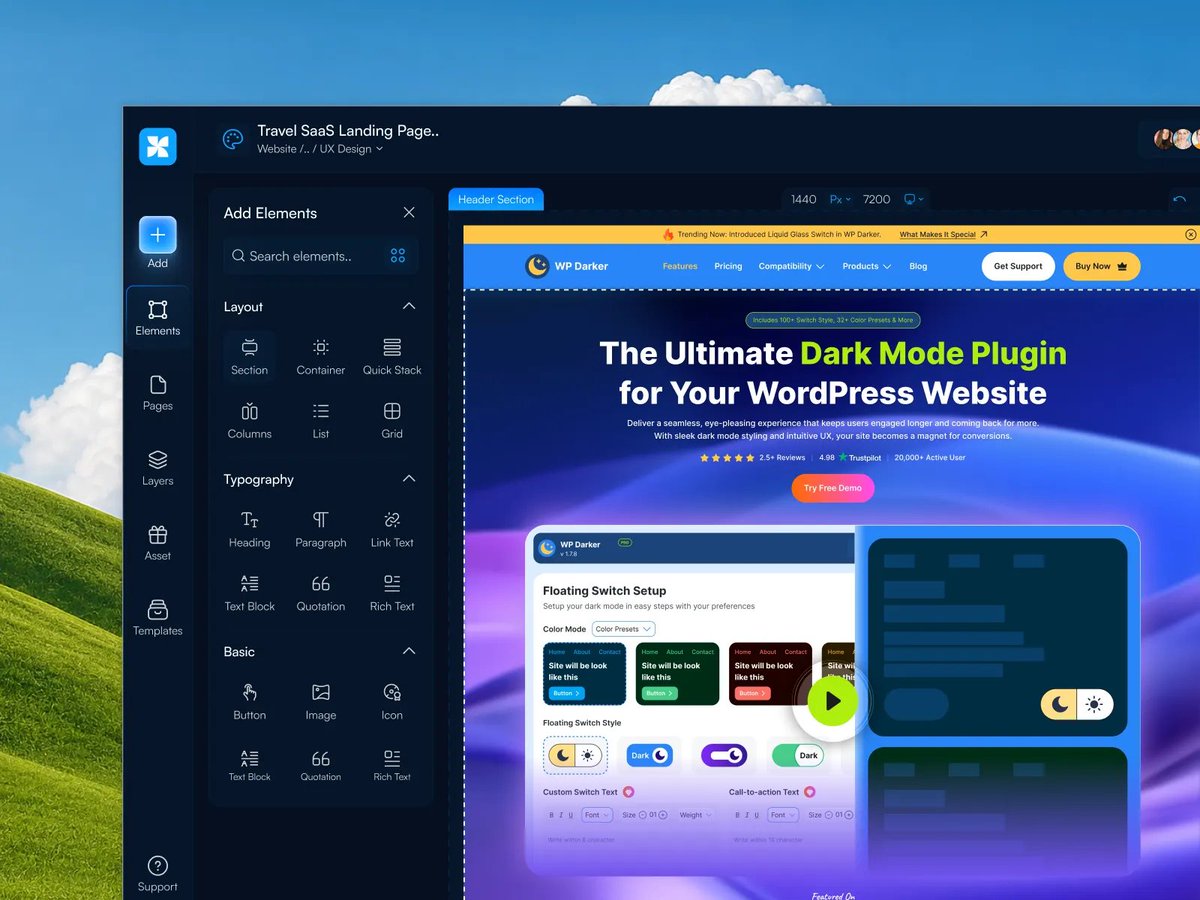
Task: Open the Templates panel in sidebar
Action: coord(158,618)
